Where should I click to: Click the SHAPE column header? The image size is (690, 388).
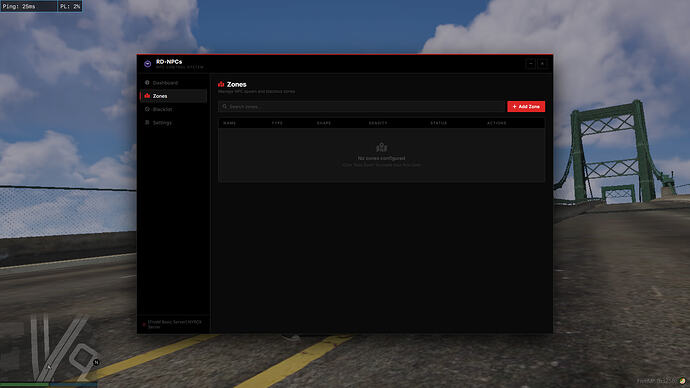coord(324,123)
